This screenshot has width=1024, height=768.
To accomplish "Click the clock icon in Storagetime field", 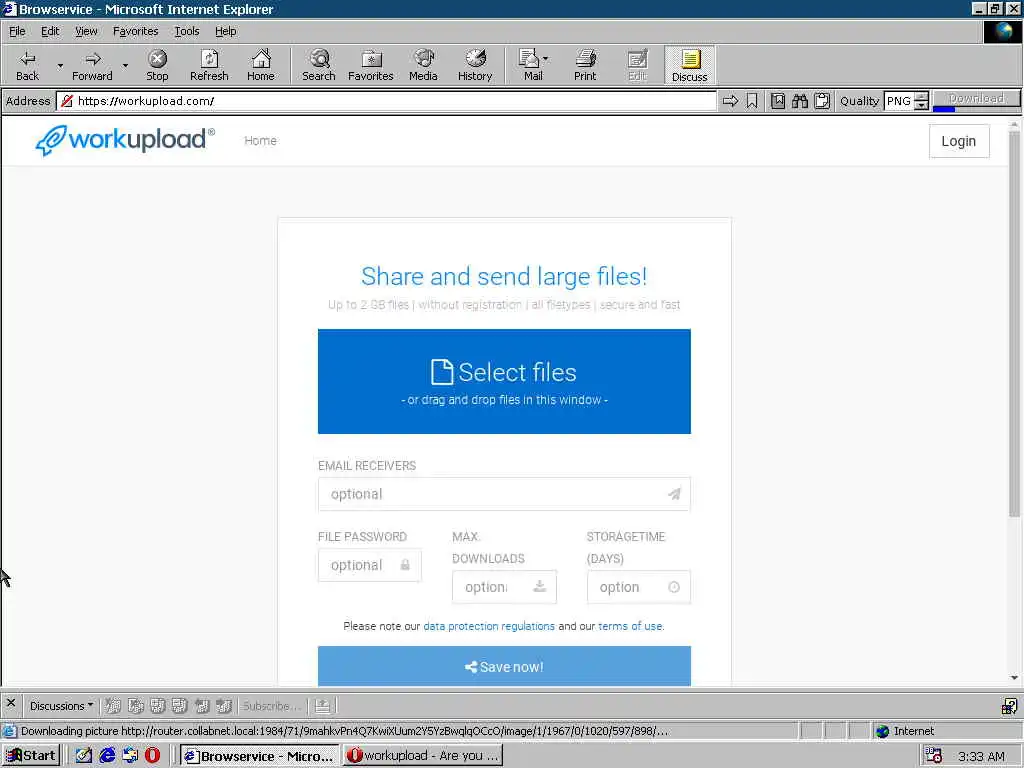I will point(674,587).
